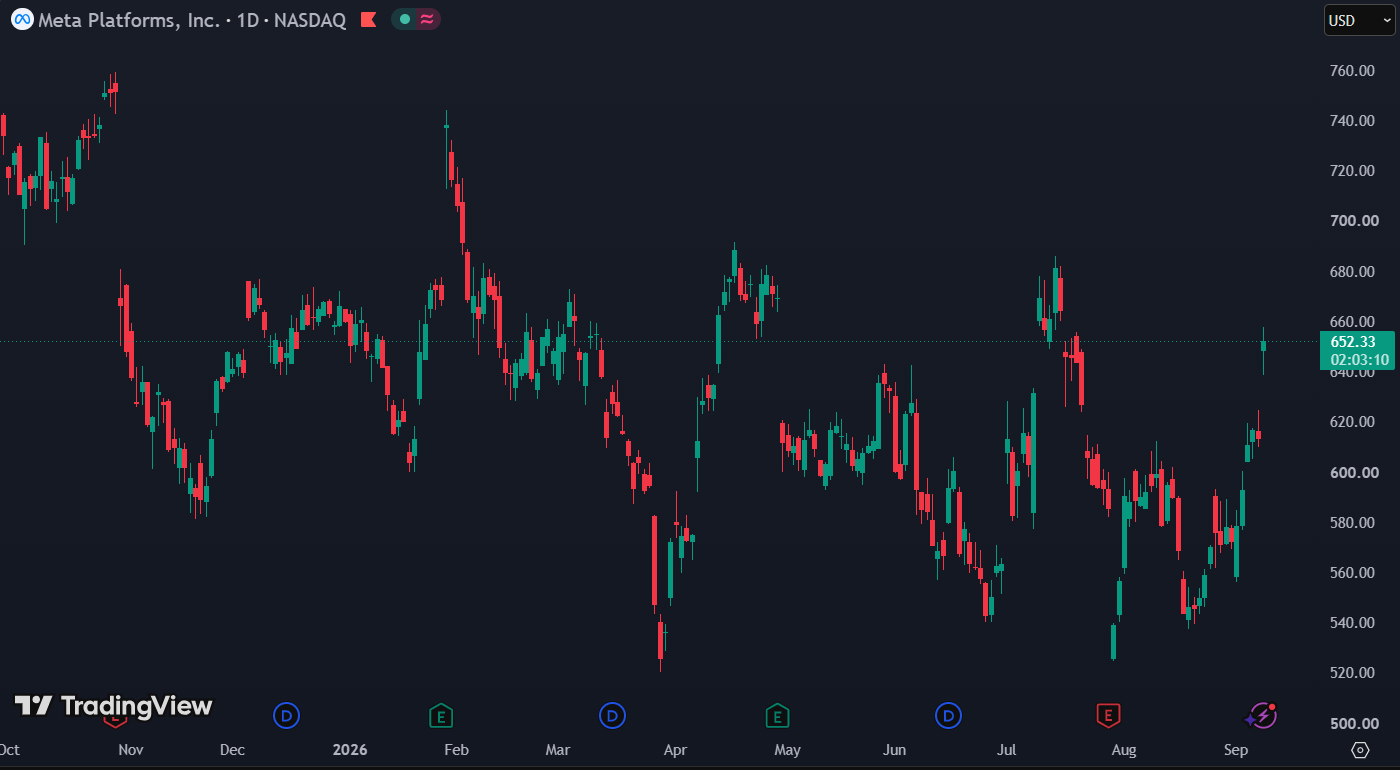Click the 600.00 price axis label
The height and width of the screenshot is (770, 1400).
tap(1355, 472)
